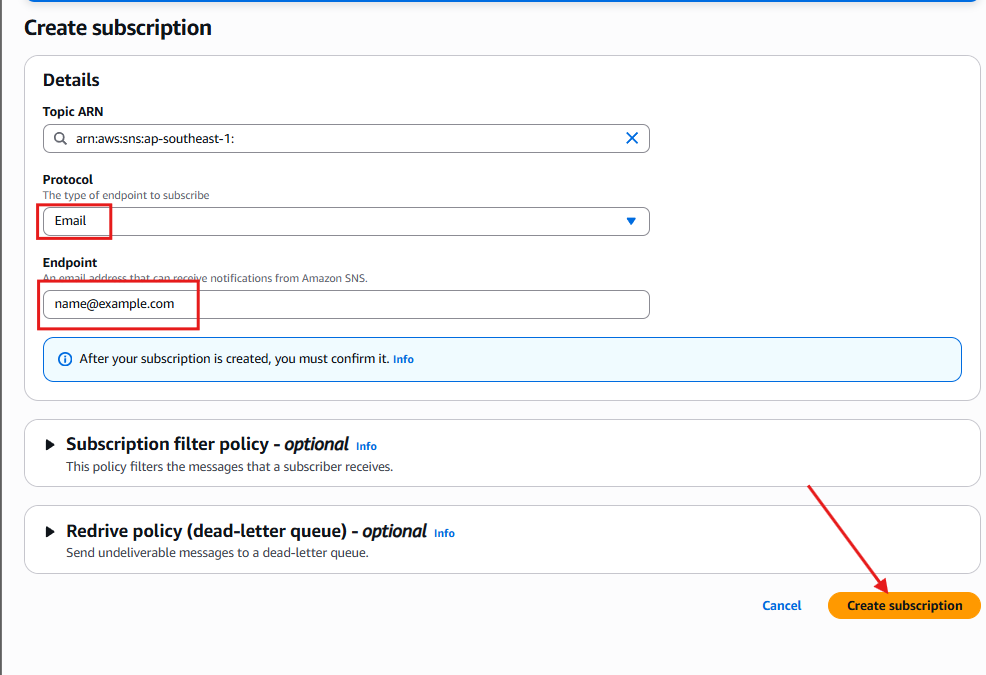Open the Protocol dropdown arrow
This screenshot has height=675, width=986.
631,221
